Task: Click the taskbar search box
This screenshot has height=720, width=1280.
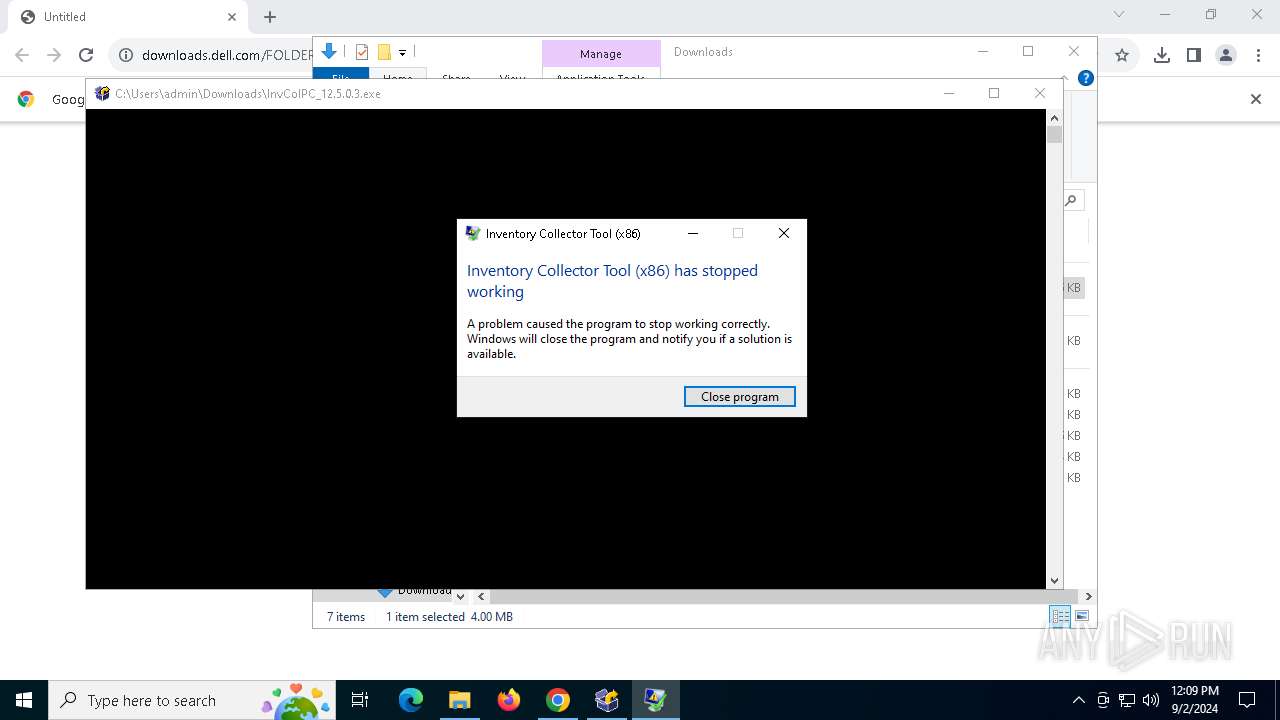Action: click(193, 700)
